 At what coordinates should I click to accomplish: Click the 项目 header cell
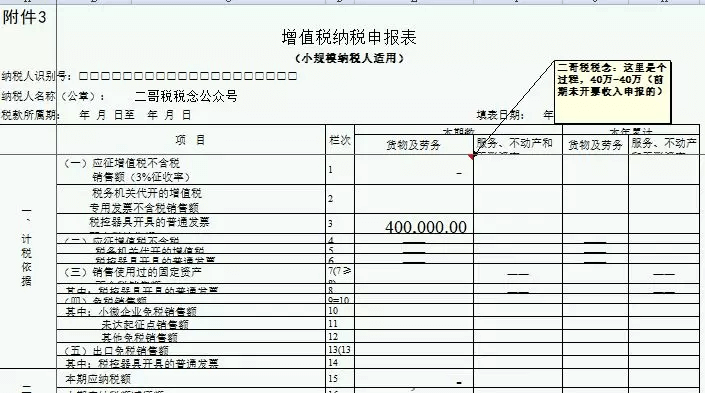click(x=191, y=140)
